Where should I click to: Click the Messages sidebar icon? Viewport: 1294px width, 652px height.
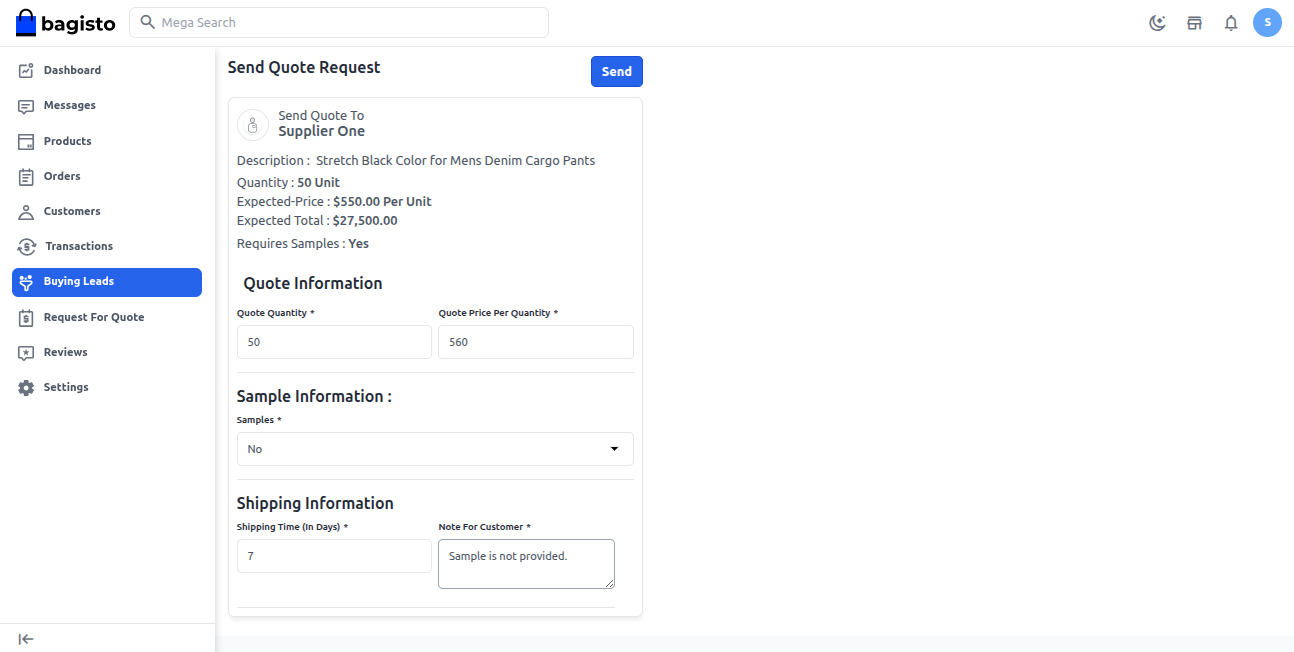(26, 106)
